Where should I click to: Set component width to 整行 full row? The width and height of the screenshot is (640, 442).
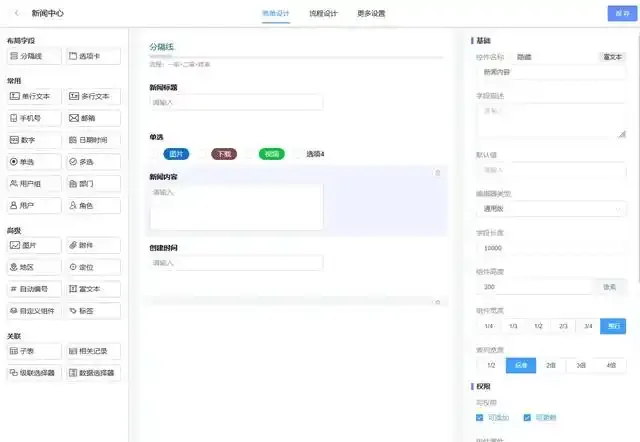613,326
